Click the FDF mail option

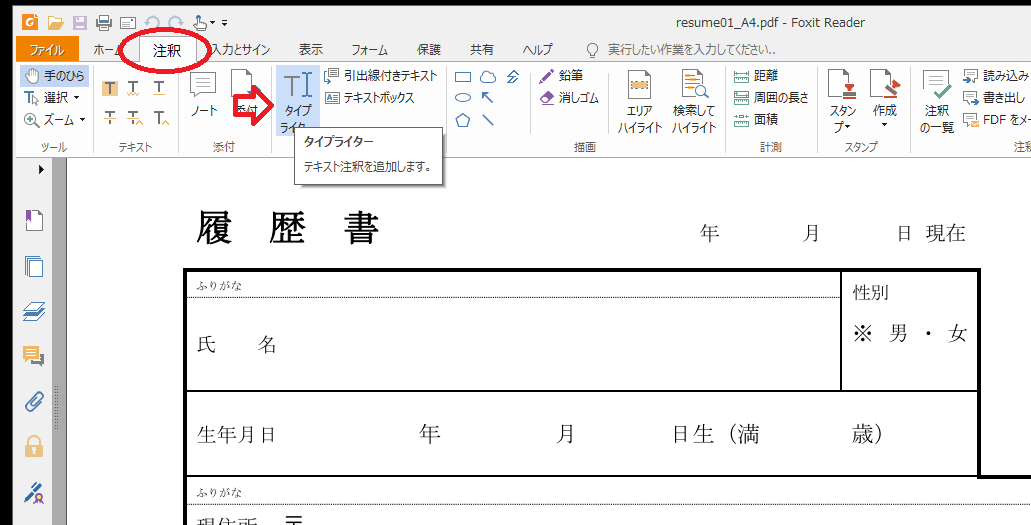pos(995,120)
